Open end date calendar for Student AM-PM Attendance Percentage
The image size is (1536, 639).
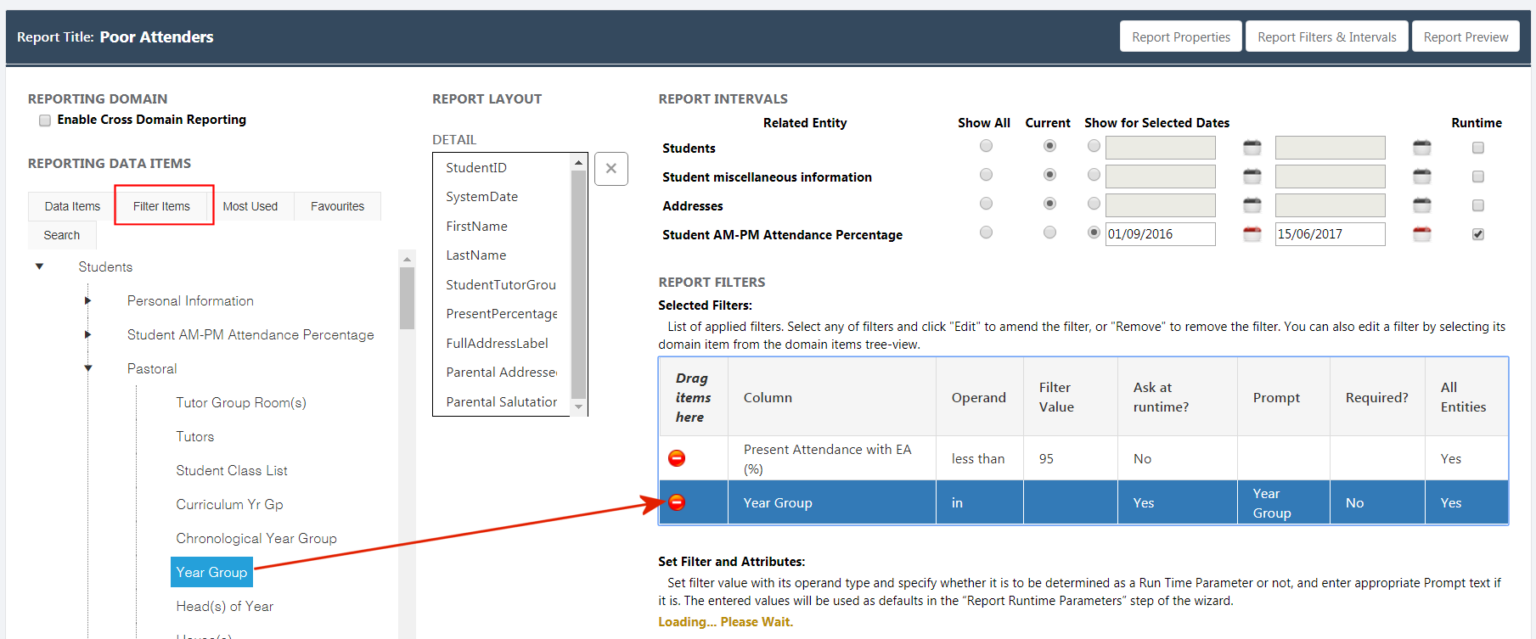point(1421,233)
